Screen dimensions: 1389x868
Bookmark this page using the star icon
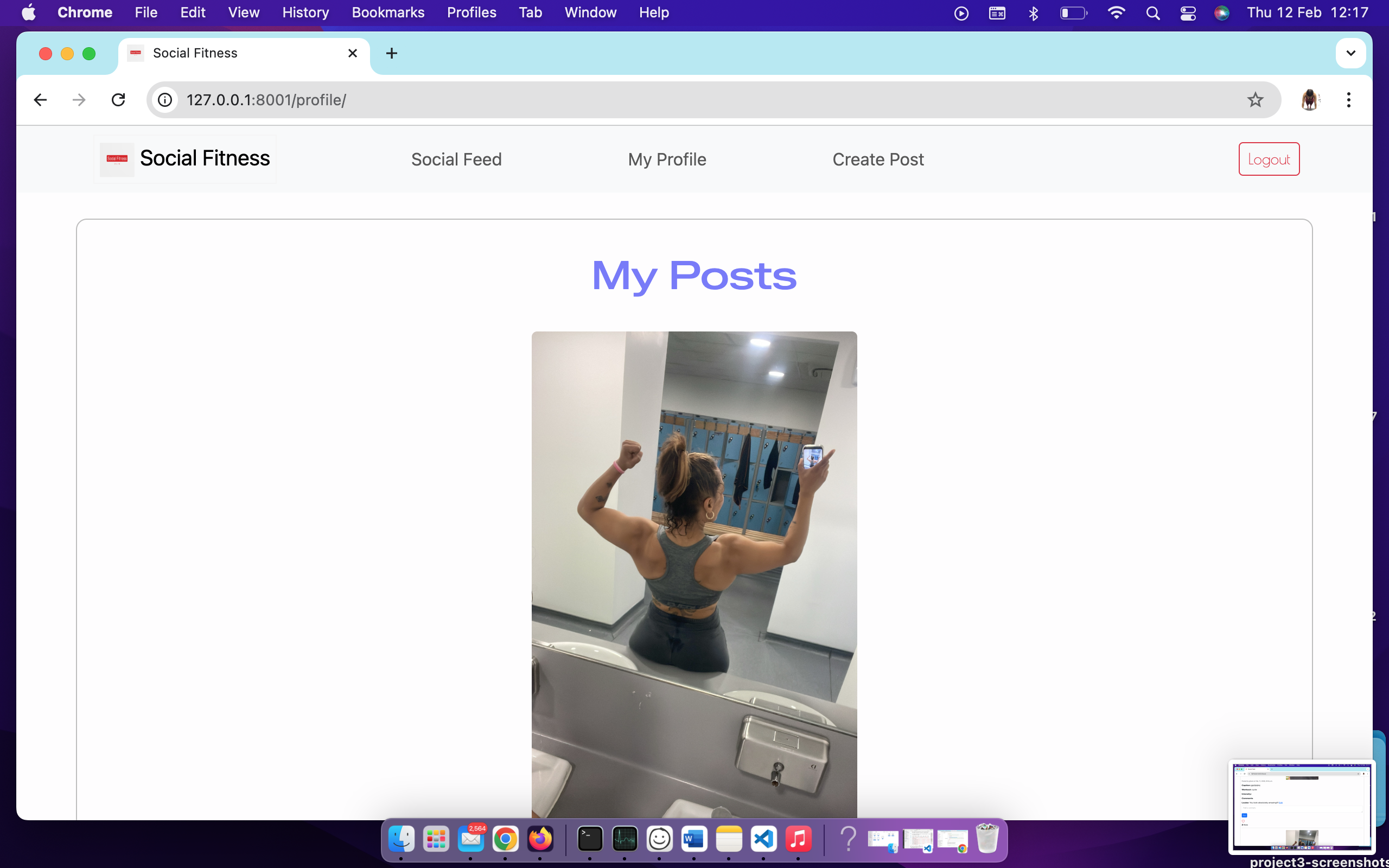pyautogui.click(x=1254, y=99)
